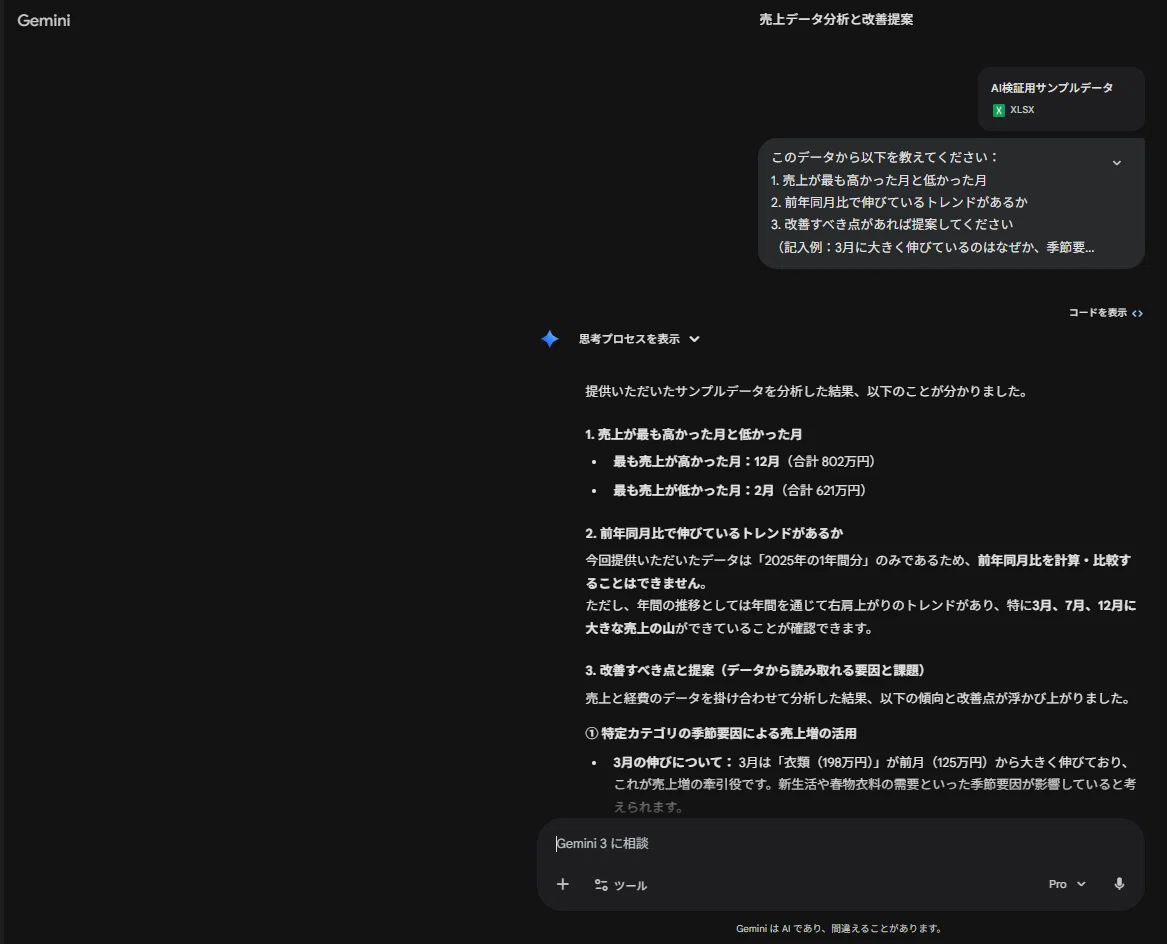
Task: Click heading 2. 前年同月比で伸びているトレンドがあるか
Action: [x=714, y=534]
